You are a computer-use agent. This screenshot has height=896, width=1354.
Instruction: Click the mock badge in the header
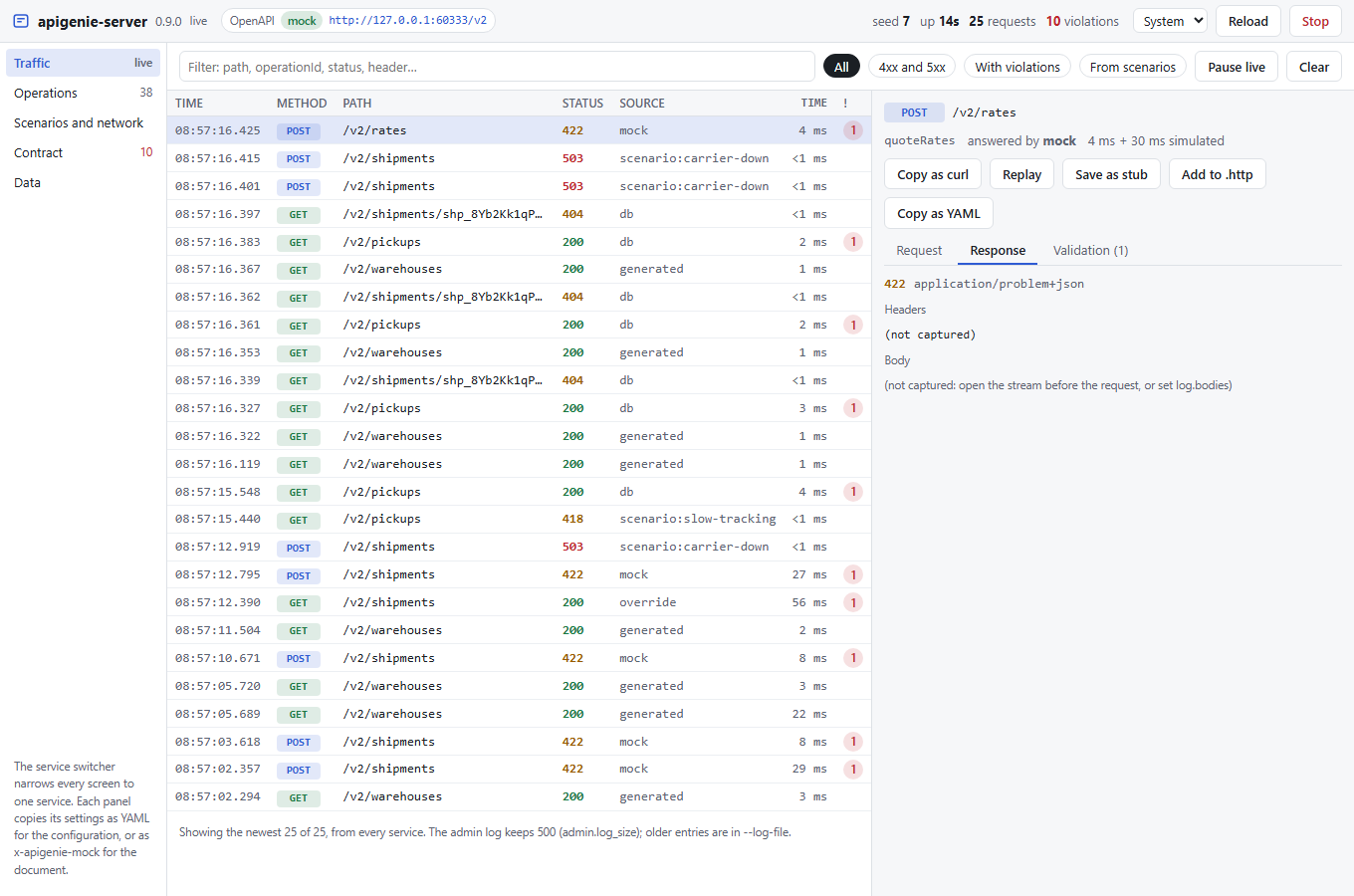pyautogui.click(x=302, y=20)
